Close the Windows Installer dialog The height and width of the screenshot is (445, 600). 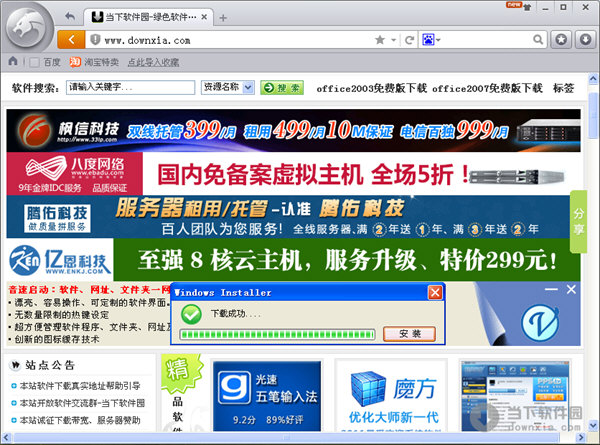coord(434,292)
